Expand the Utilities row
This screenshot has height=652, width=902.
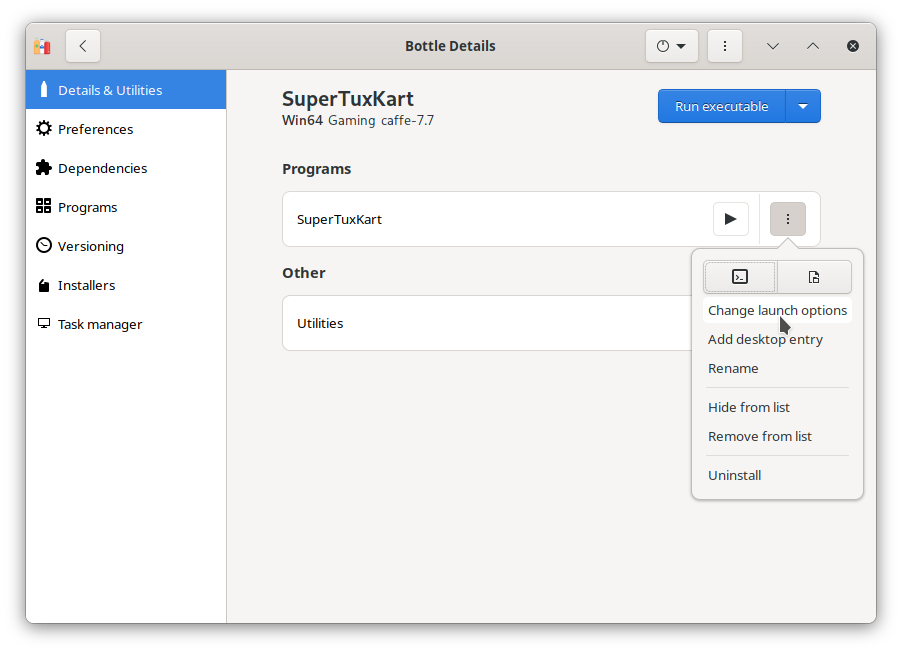(x=487, y=323)
